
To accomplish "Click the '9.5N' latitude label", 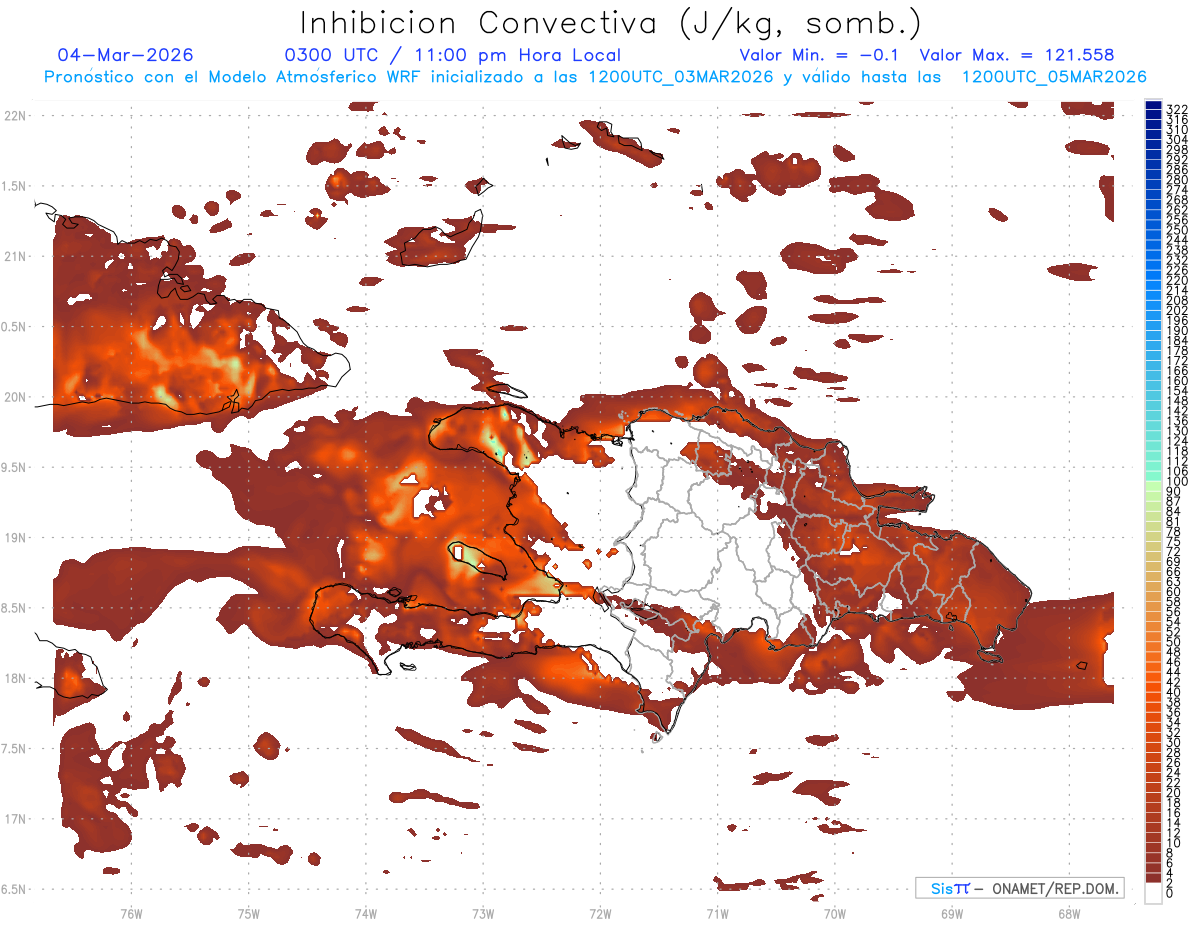I will (15, 467).
